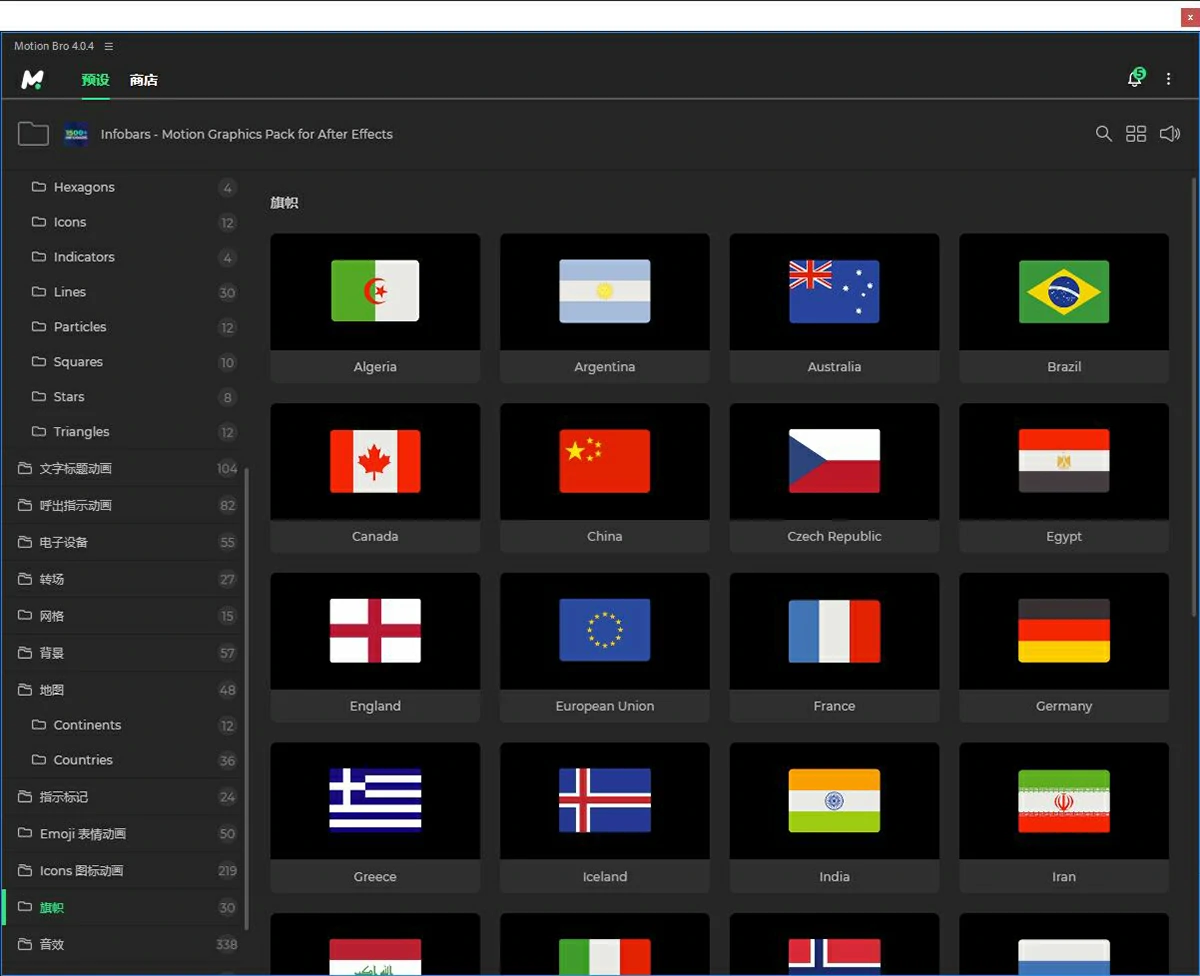1200x976 pixels.
Task: Select the 文字标题动画 category
Action: [124, 468]
